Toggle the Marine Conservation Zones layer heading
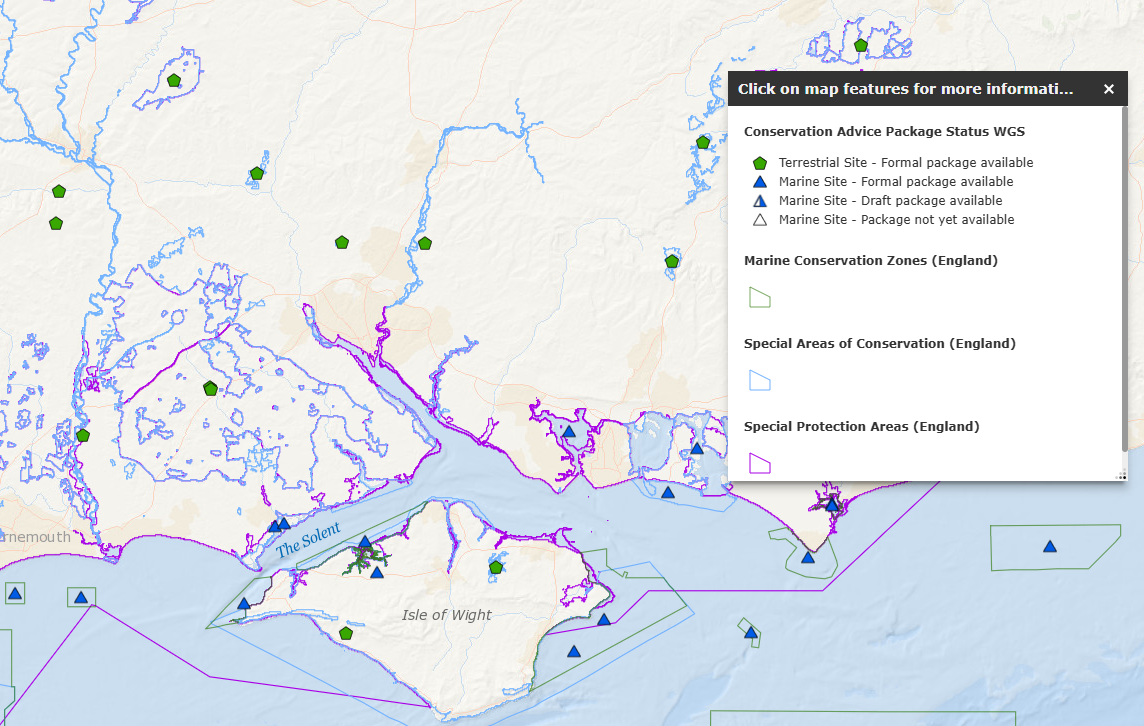 coord(873,260)
